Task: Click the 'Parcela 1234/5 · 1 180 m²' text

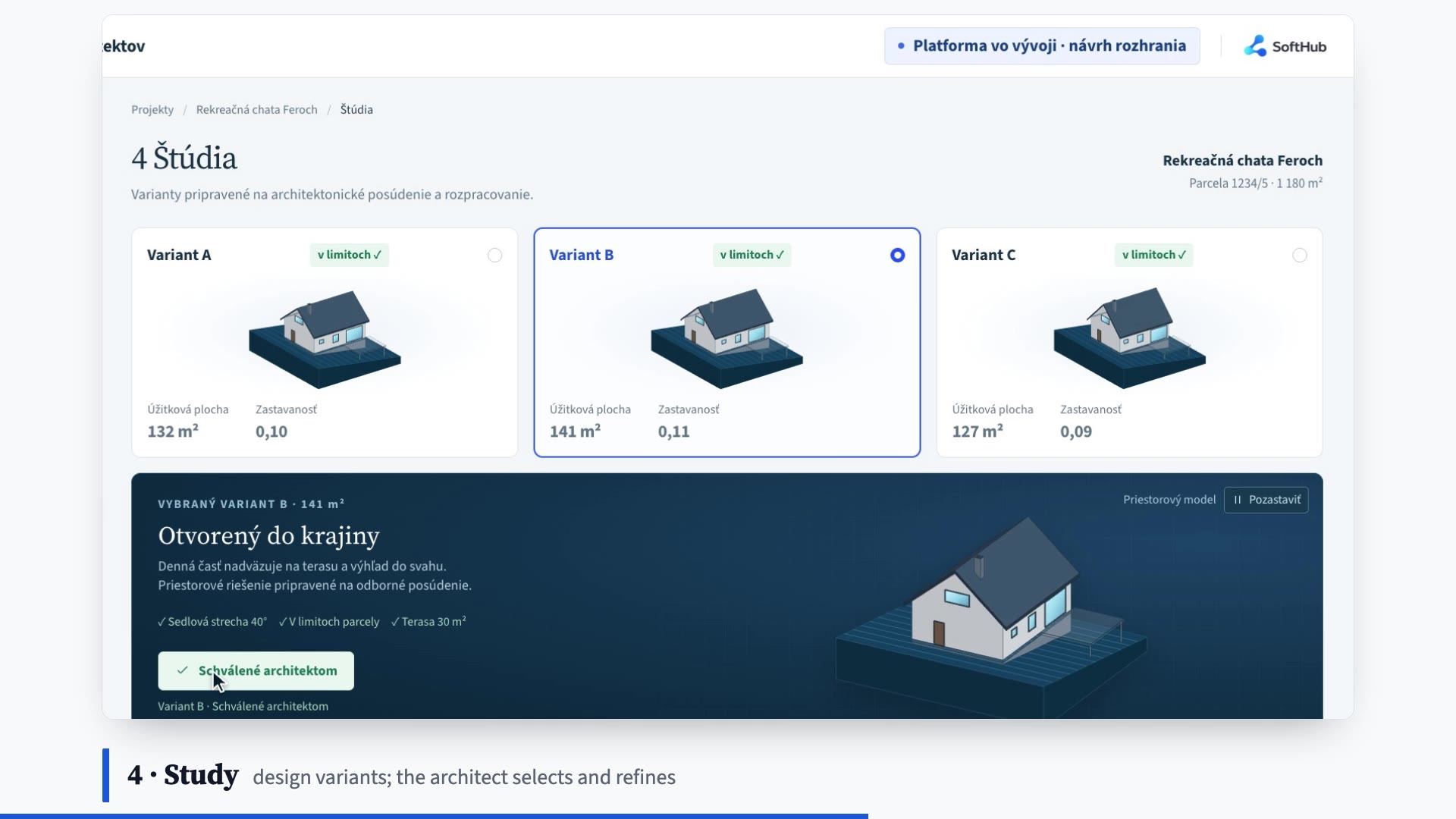Action: 1256,183
